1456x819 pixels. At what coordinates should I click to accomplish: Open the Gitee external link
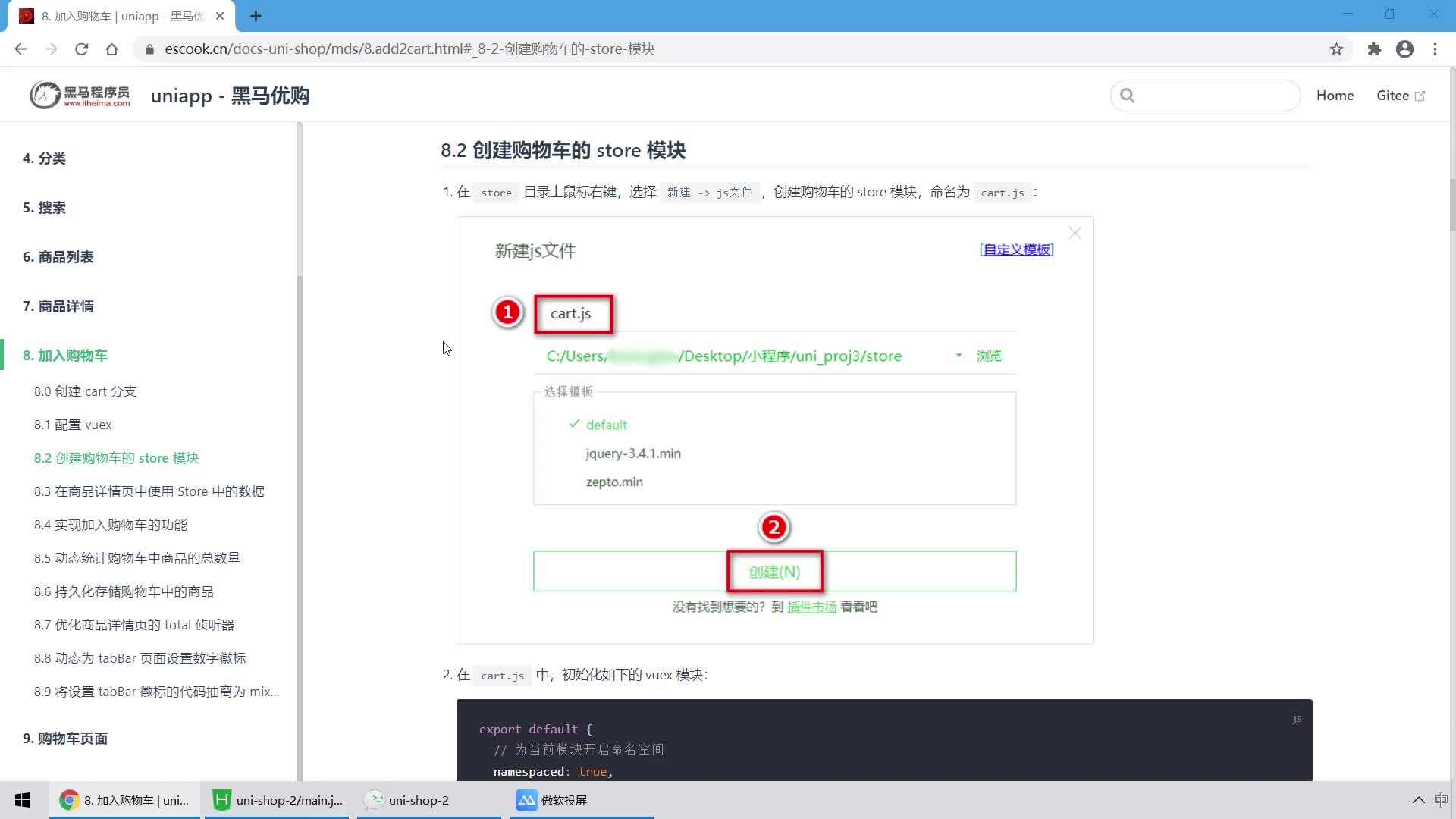click(x=1400, y=96)
